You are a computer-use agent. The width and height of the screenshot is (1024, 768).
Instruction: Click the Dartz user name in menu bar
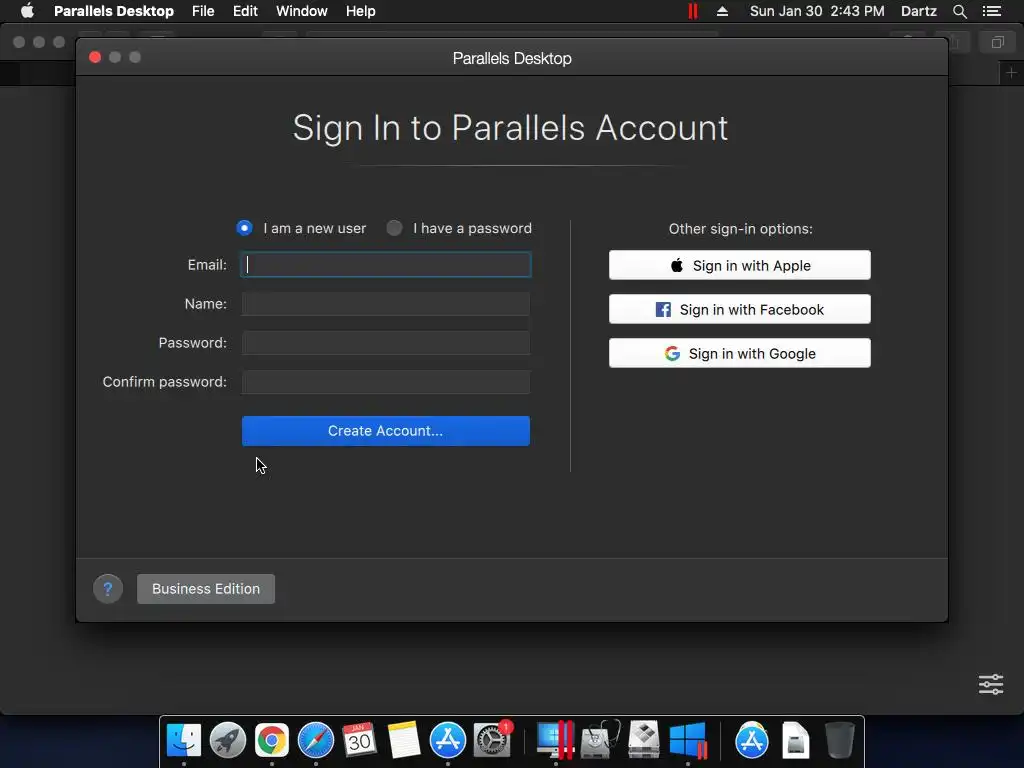point(919,11)
